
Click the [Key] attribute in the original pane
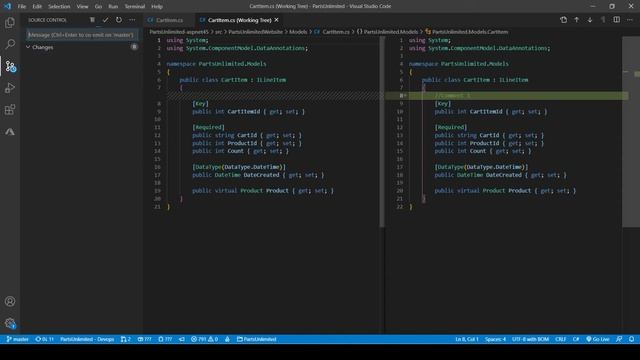[200, 104]
